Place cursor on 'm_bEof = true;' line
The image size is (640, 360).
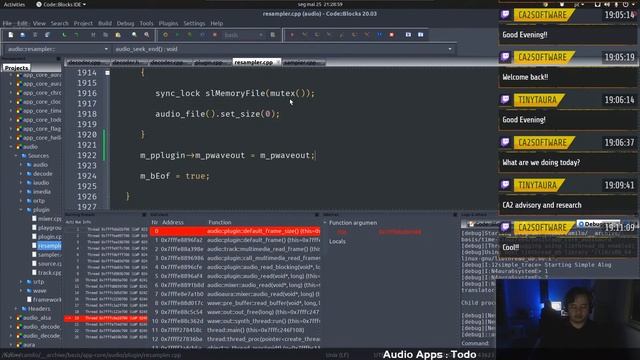pos(175,176)
